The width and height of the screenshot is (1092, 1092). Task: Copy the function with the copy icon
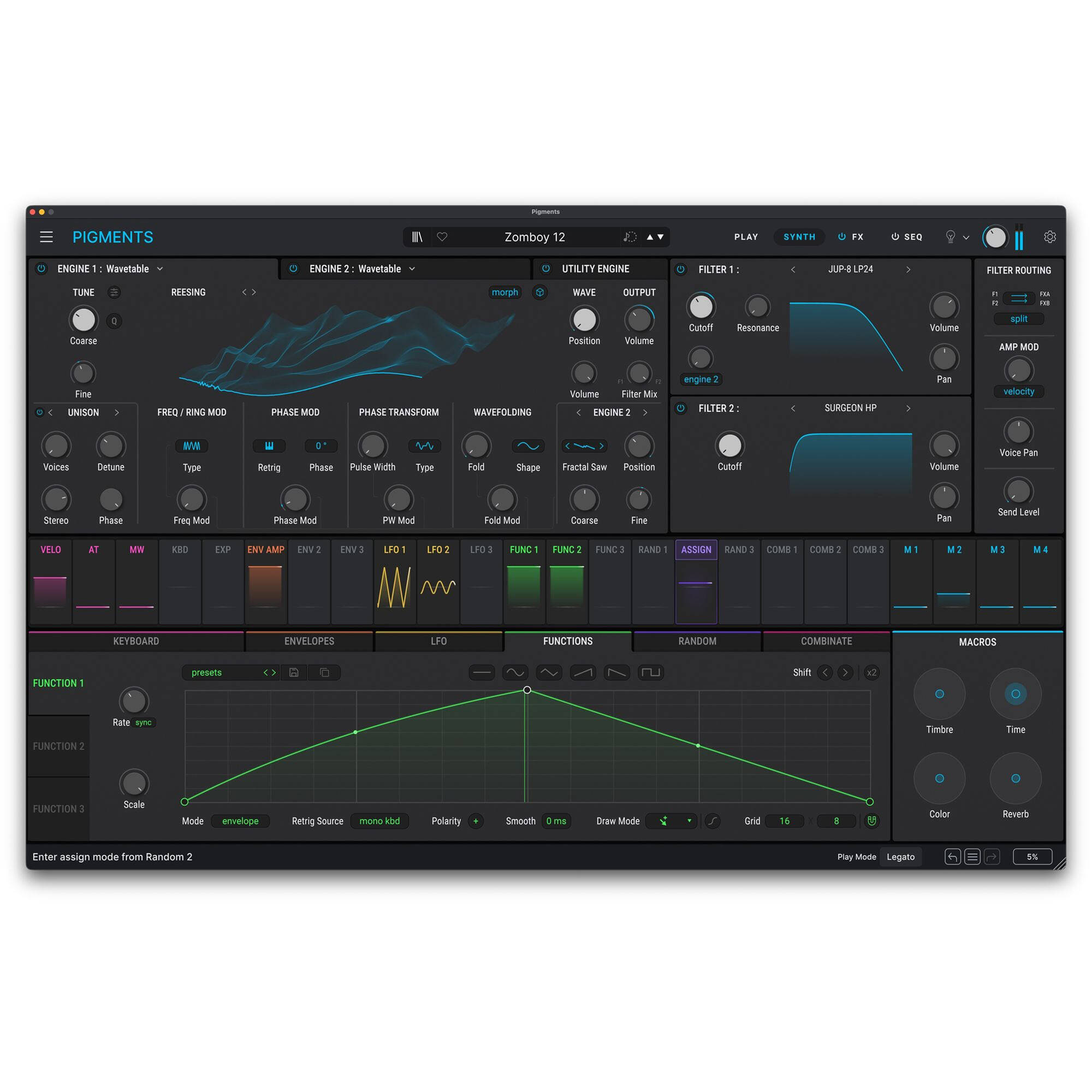pyautogui.click(x=324, y=672)
